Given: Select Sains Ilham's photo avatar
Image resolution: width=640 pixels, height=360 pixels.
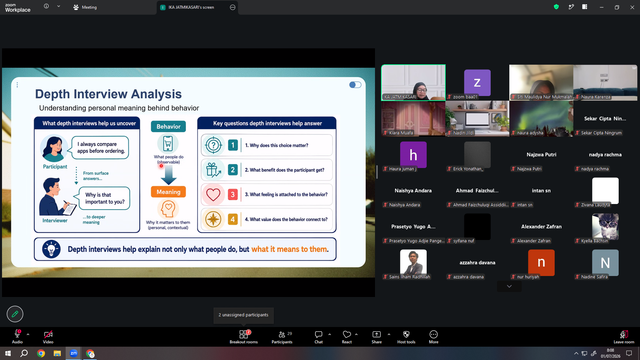Looking at the screenshot, I should pyautogui.click(x=413, y=262).
